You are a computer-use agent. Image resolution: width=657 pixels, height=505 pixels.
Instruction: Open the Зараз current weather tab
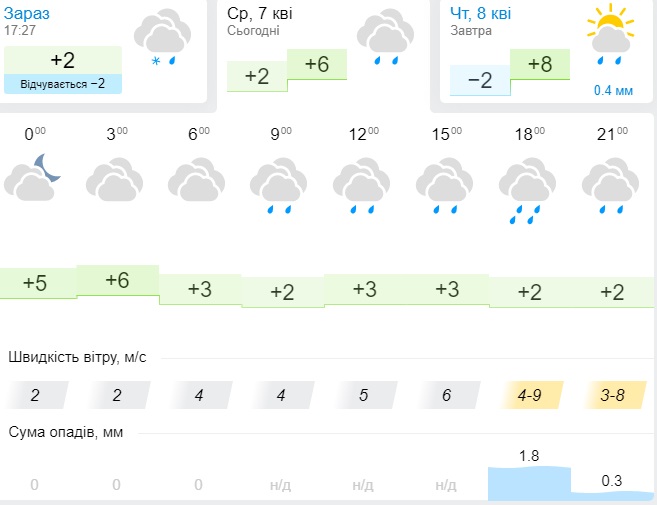pos(31,13)
